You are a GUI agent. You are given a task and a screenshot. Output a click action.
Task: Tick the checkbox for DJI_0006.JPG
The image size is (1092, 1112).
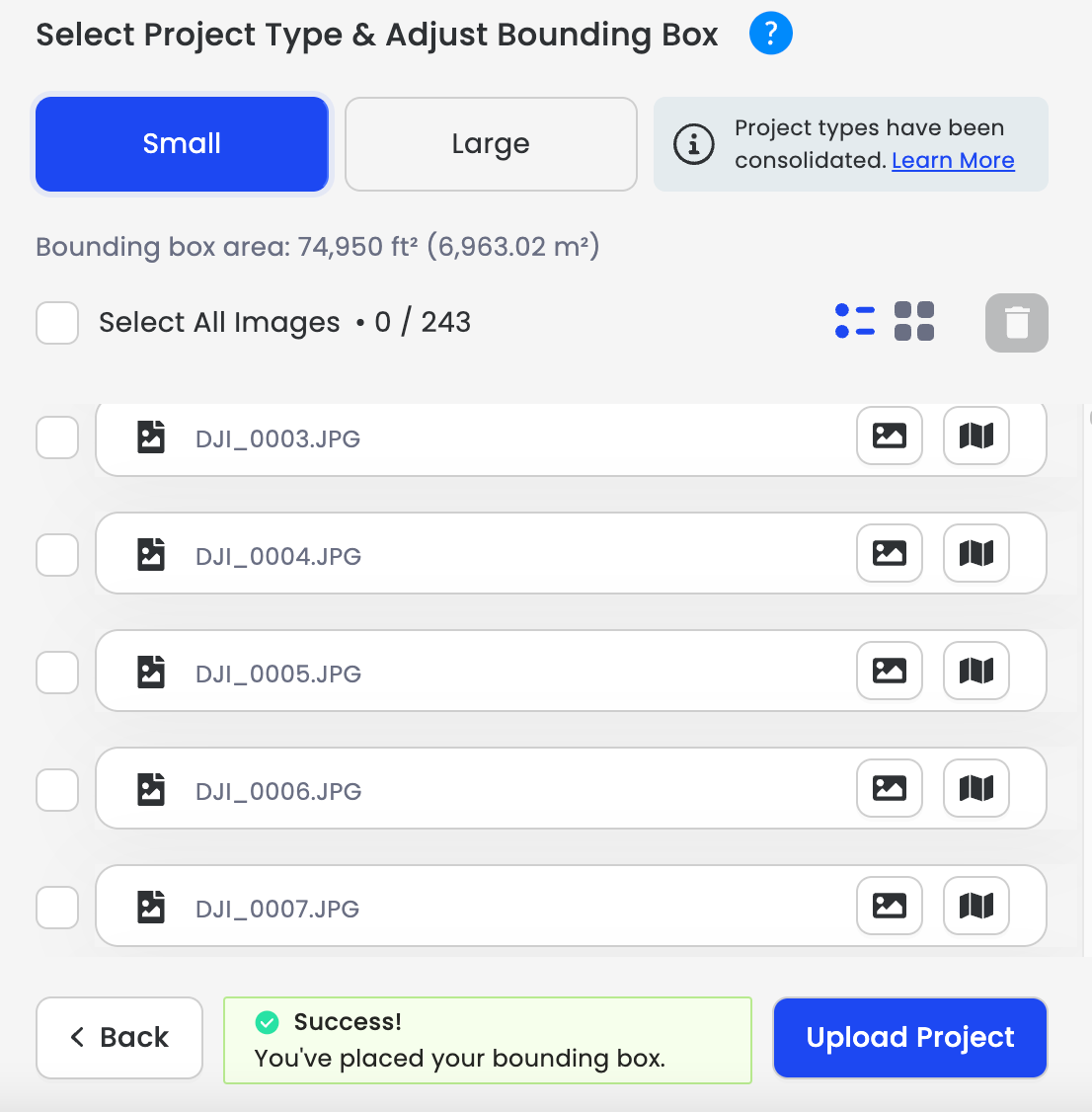tap(57, 789)
